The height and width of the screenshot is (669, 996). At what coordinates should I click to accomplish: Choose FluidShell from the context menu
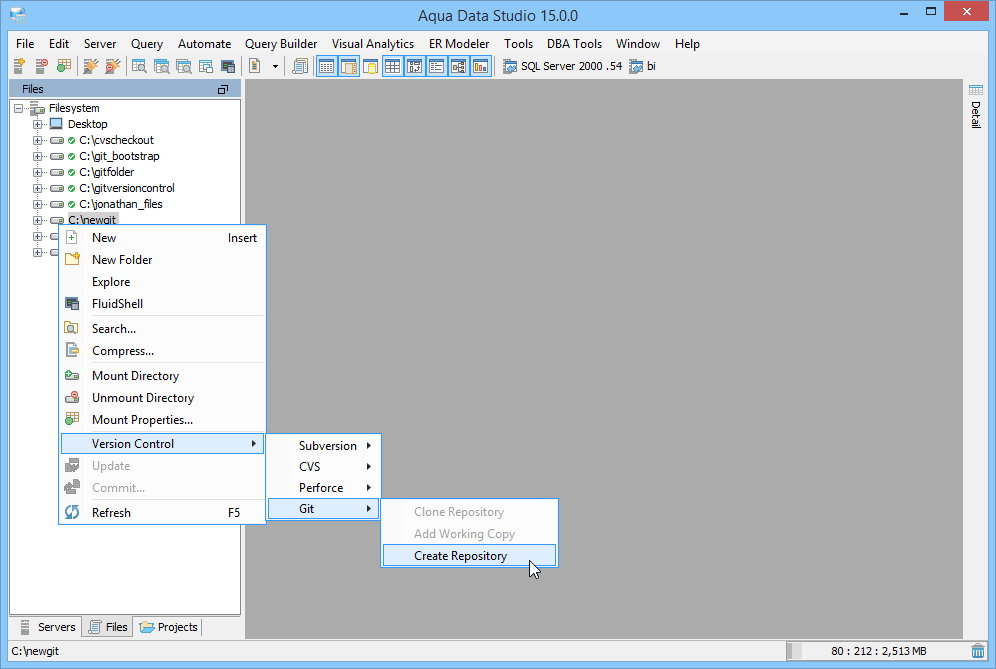[162, 304]
